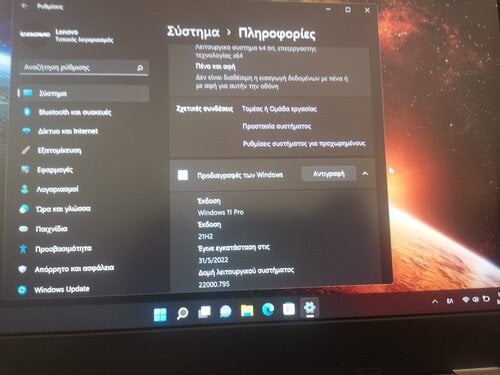This screenshot has width=500, height=375.
Task: Launch Microsoft Edge from taskbar
Action: tap(268, 310)
